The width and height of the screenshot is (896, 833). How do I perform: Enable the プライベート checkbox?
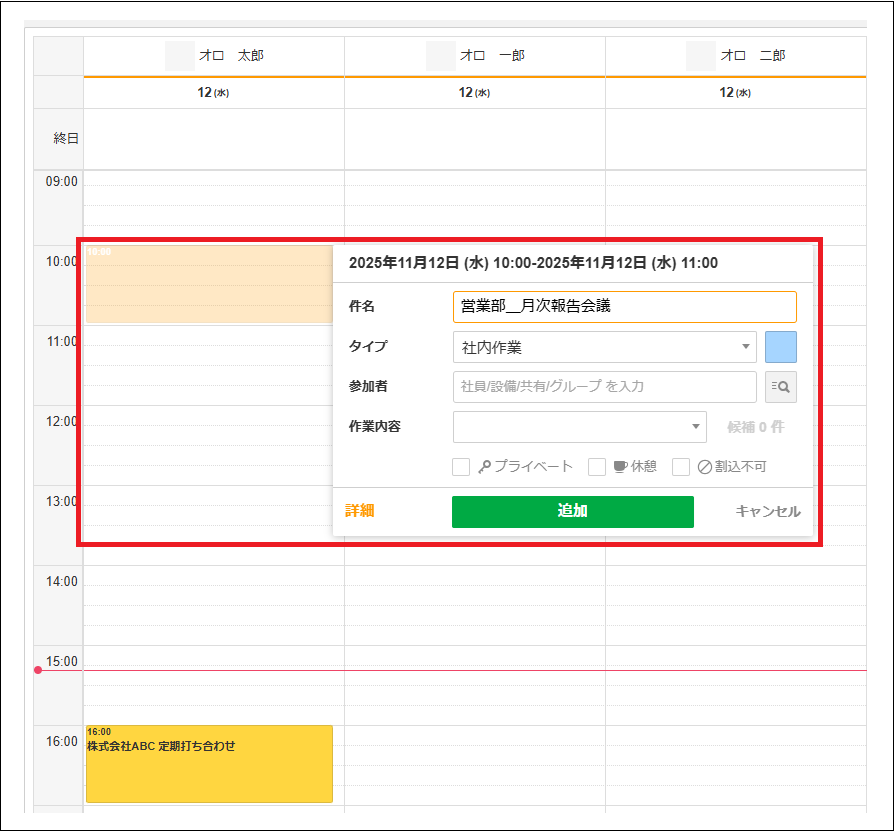click(461, 467)
